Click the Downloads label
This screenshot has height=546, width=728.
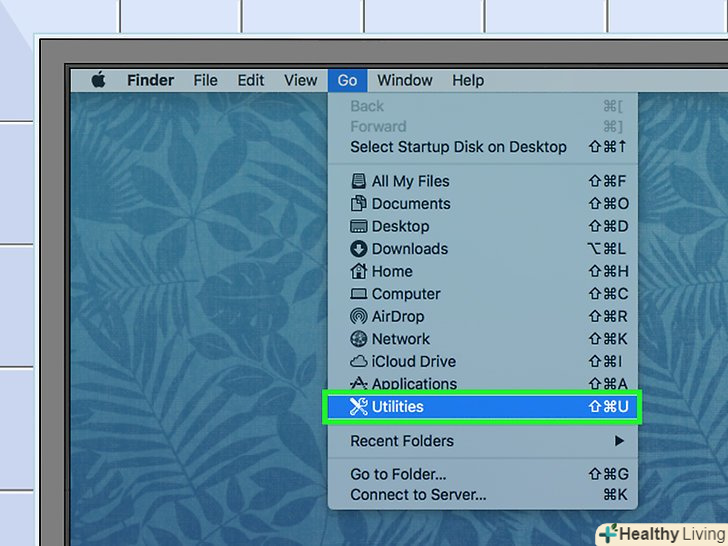[410, 249]
